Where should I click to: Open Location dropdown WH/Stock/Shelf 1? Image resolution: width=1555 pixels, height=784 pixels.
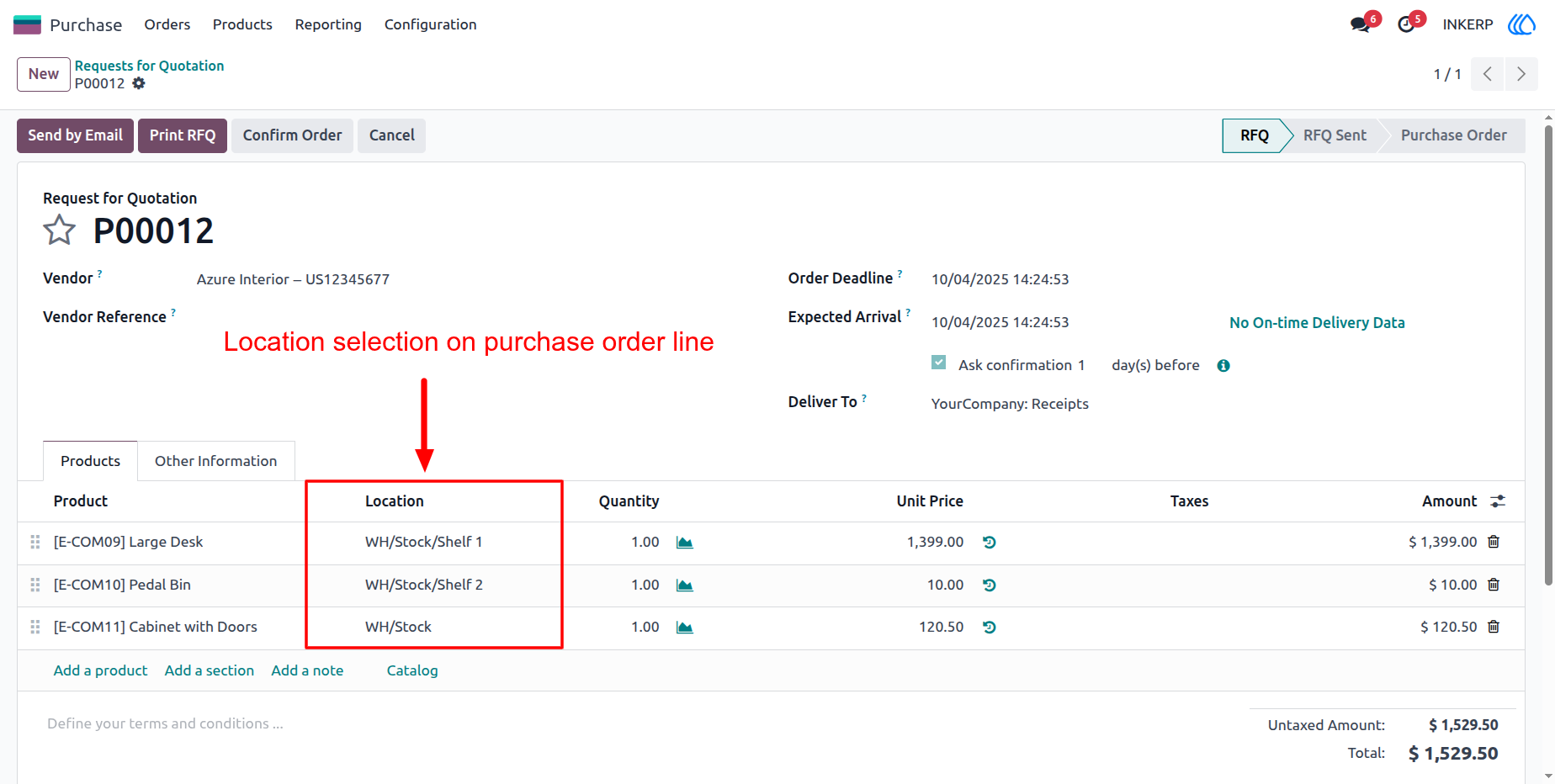click(x=424, y=543)
